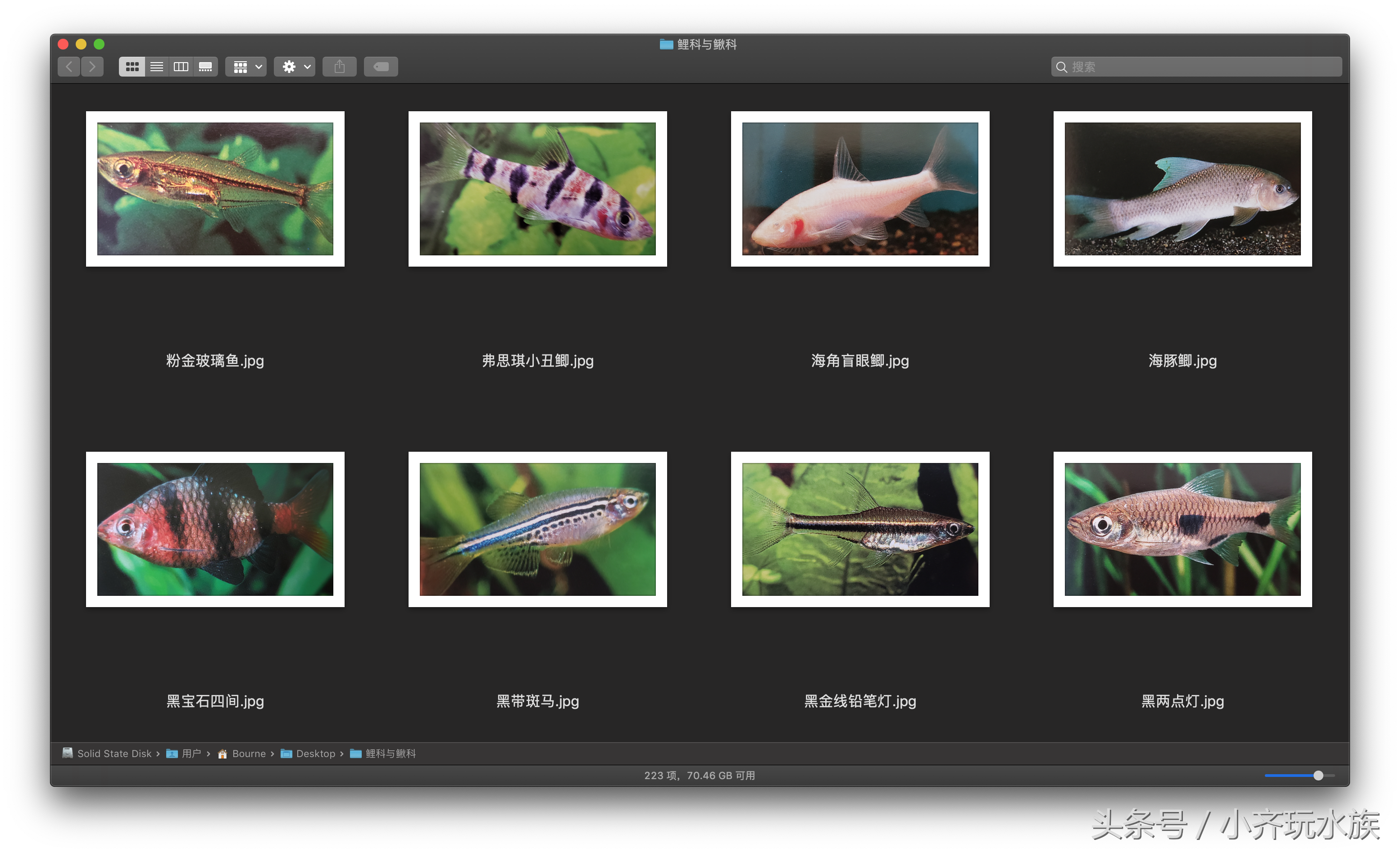This screenshot has width=1400, height=853.
Task: Click the file name 黑宝石四间.jpg
Action: coord(215,701)
